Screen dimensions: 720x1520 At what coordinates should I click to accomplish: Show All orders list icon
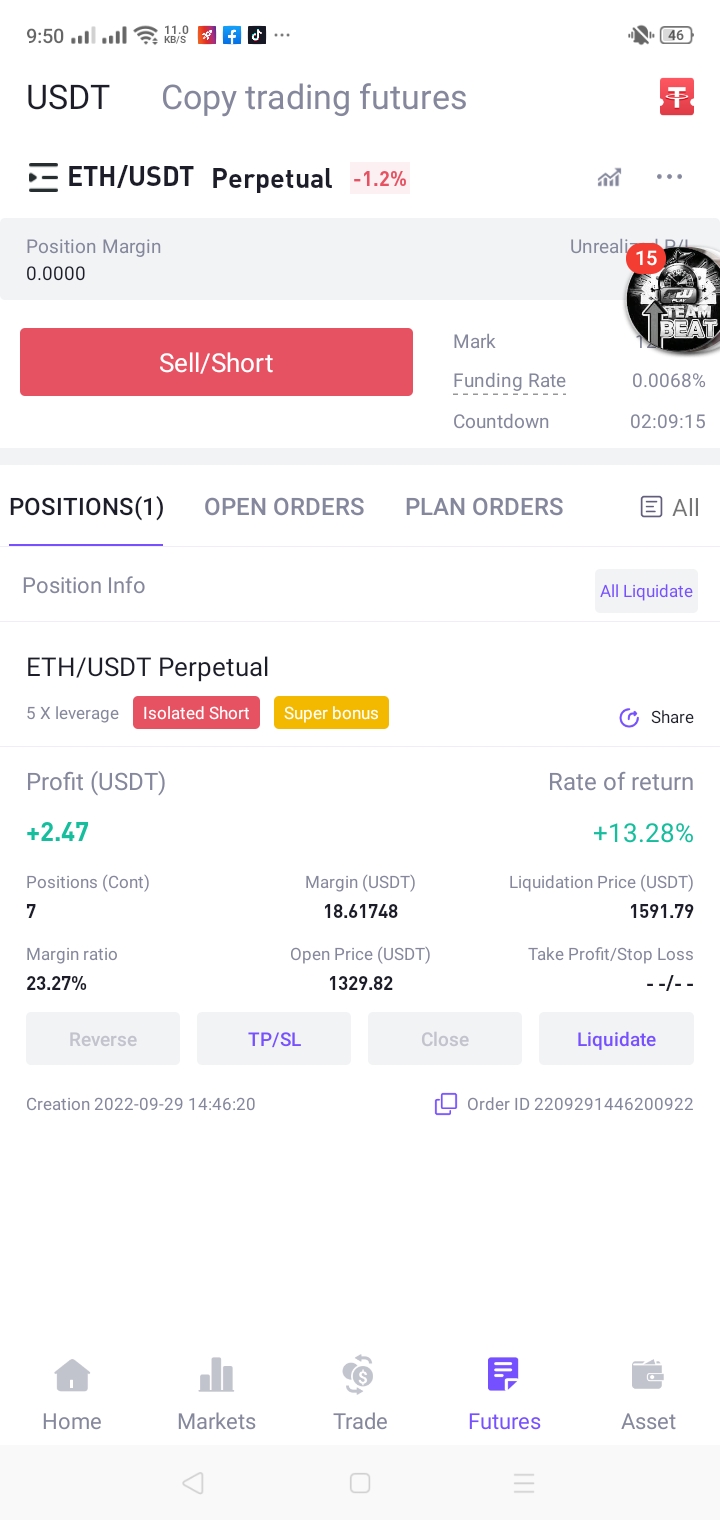pos(651,507)
